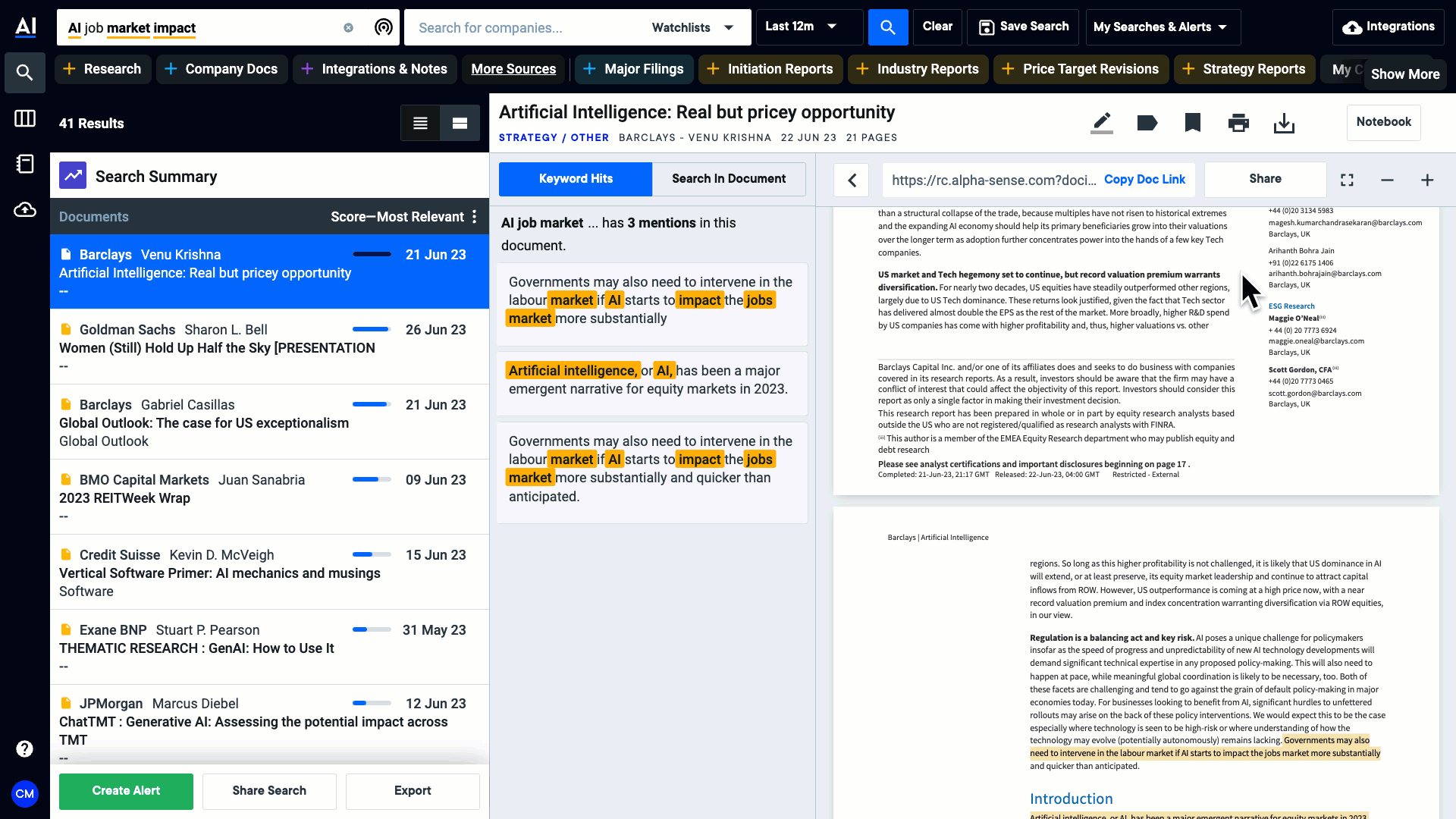Viewport: 1456px width, 819px height.
Task: Open JPMorgan ChatTMT Generative AI result
Action: click(x=269, y=723)
